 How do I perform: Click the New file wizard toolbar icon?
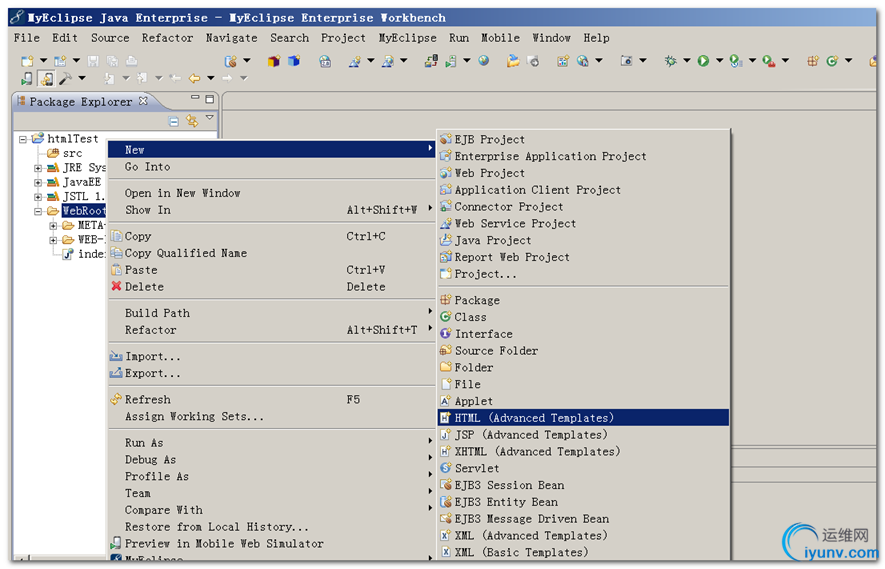[28, 61]
